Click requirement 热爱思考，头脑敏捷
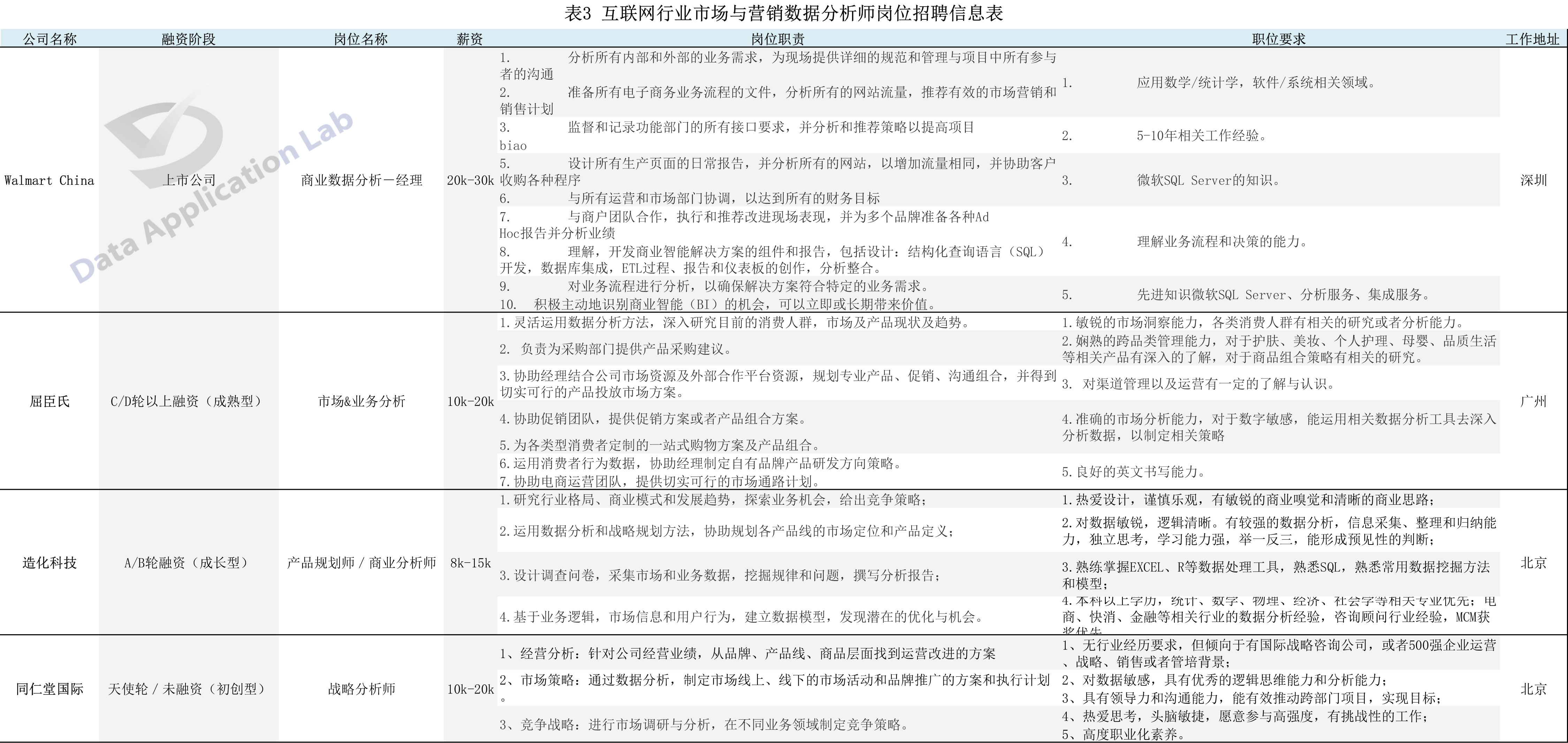Screen dimensions: 1568x743 point(1246,716)
